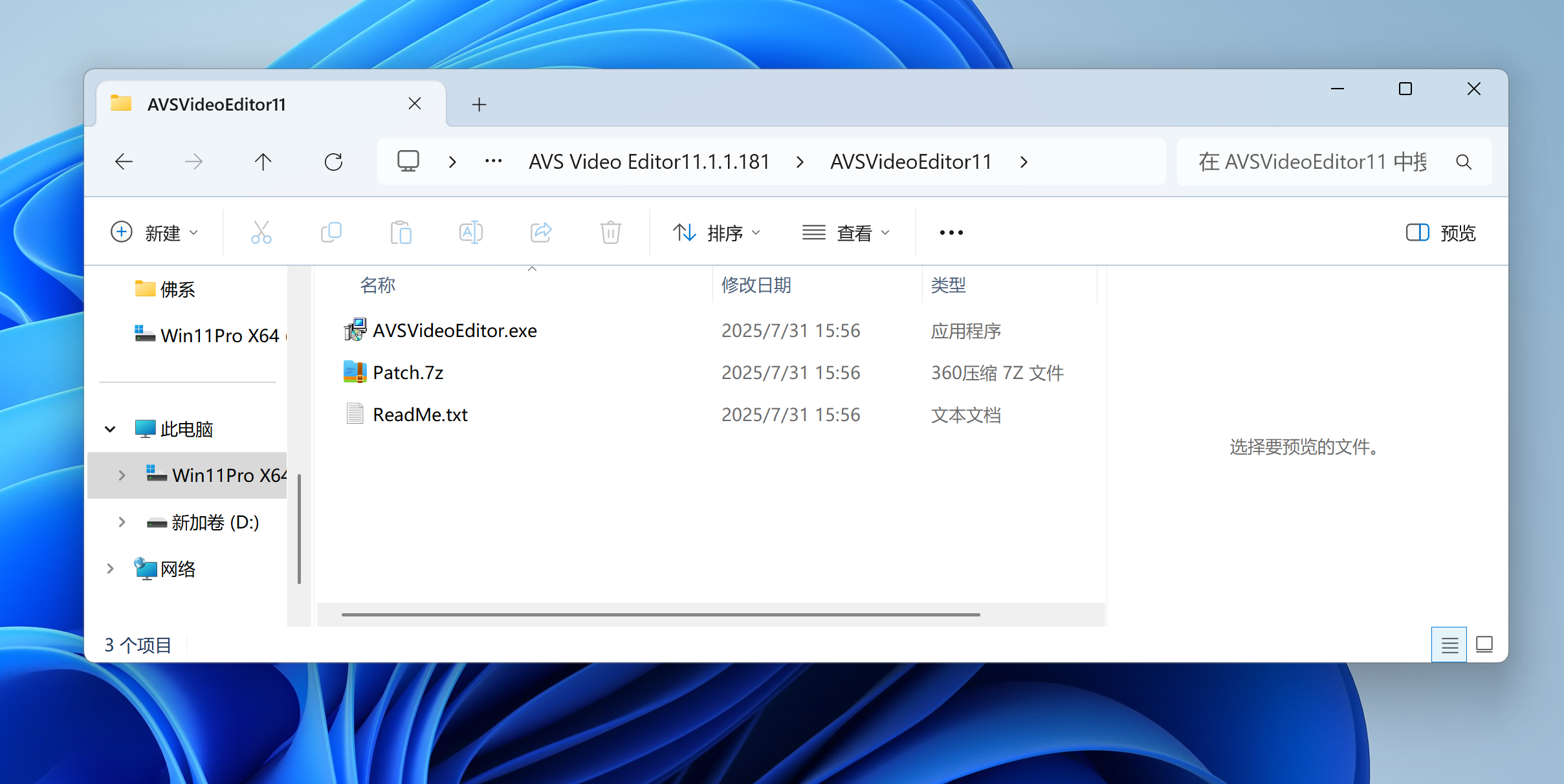Screen dimensions: 1564x784
Task: Click the New item button
Action: pos(154,232)
